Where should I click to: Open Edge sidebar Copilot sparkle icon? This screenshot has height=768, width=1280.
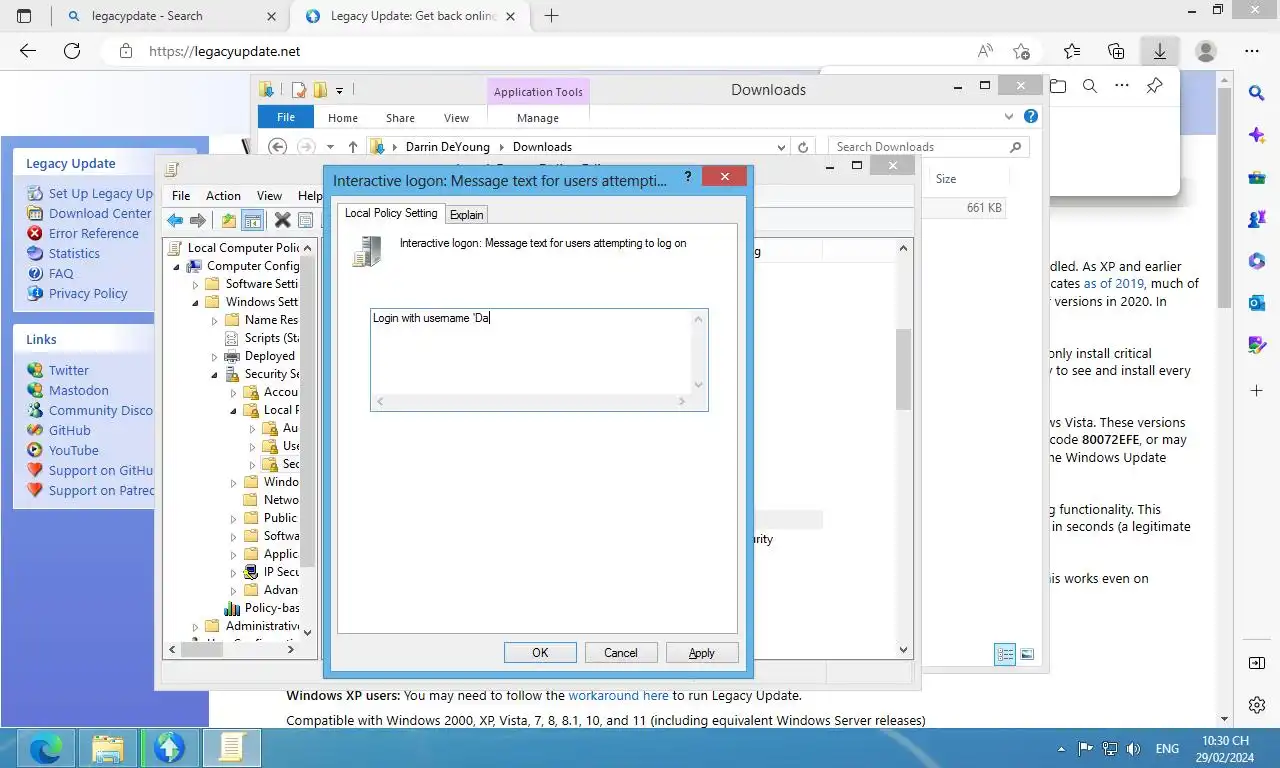click(1257, 135)
